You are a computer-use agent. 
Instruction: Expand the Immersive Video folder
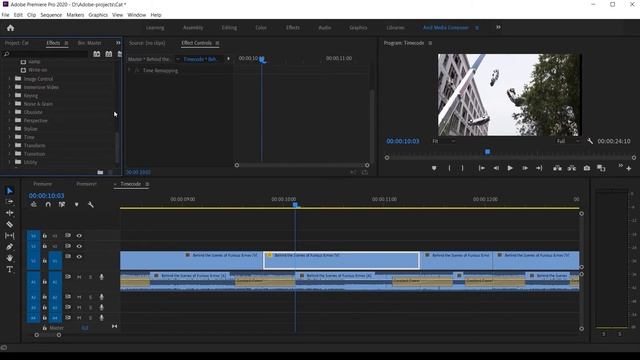pos(9,87)
